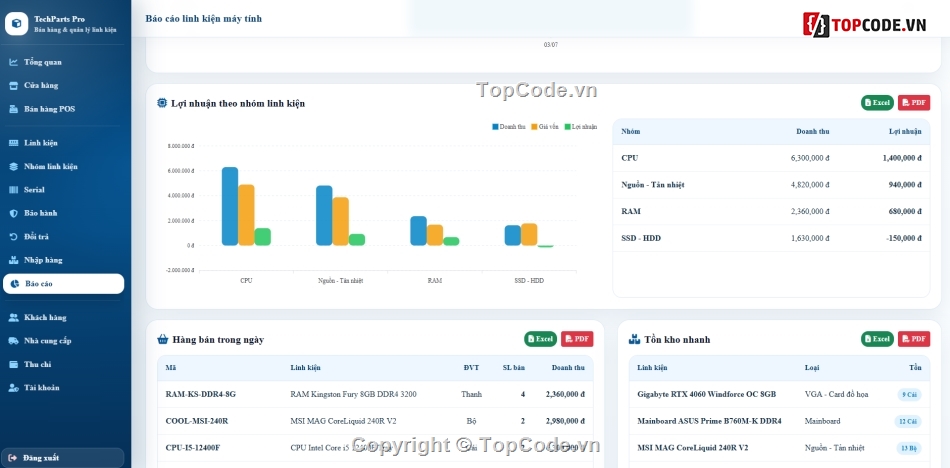Export profit by group report to PDF

(x=914, y=103)
